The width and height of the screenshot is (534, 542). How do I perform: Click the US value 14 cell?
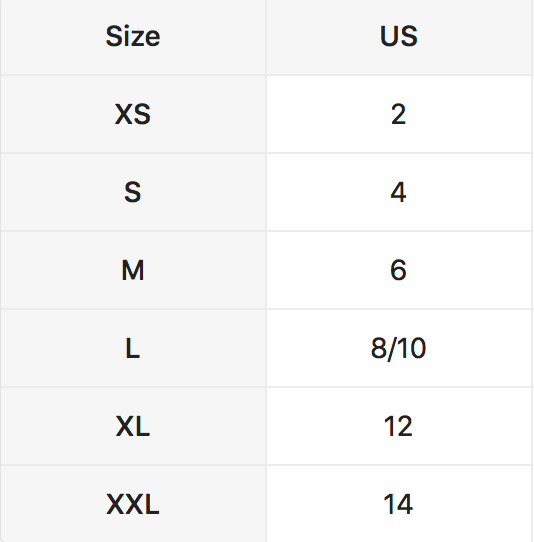399,504
